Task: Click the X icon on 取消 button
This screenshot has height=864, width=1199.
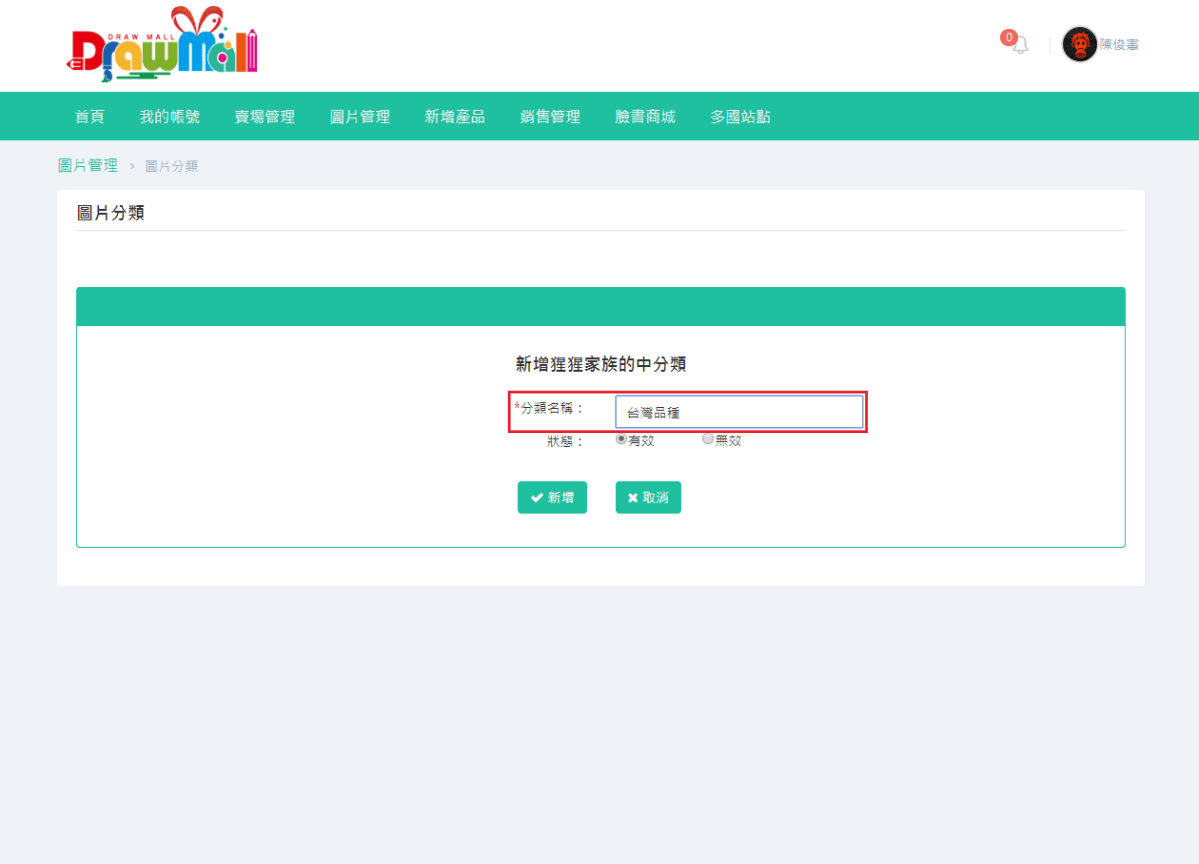Action: (633, 497)
